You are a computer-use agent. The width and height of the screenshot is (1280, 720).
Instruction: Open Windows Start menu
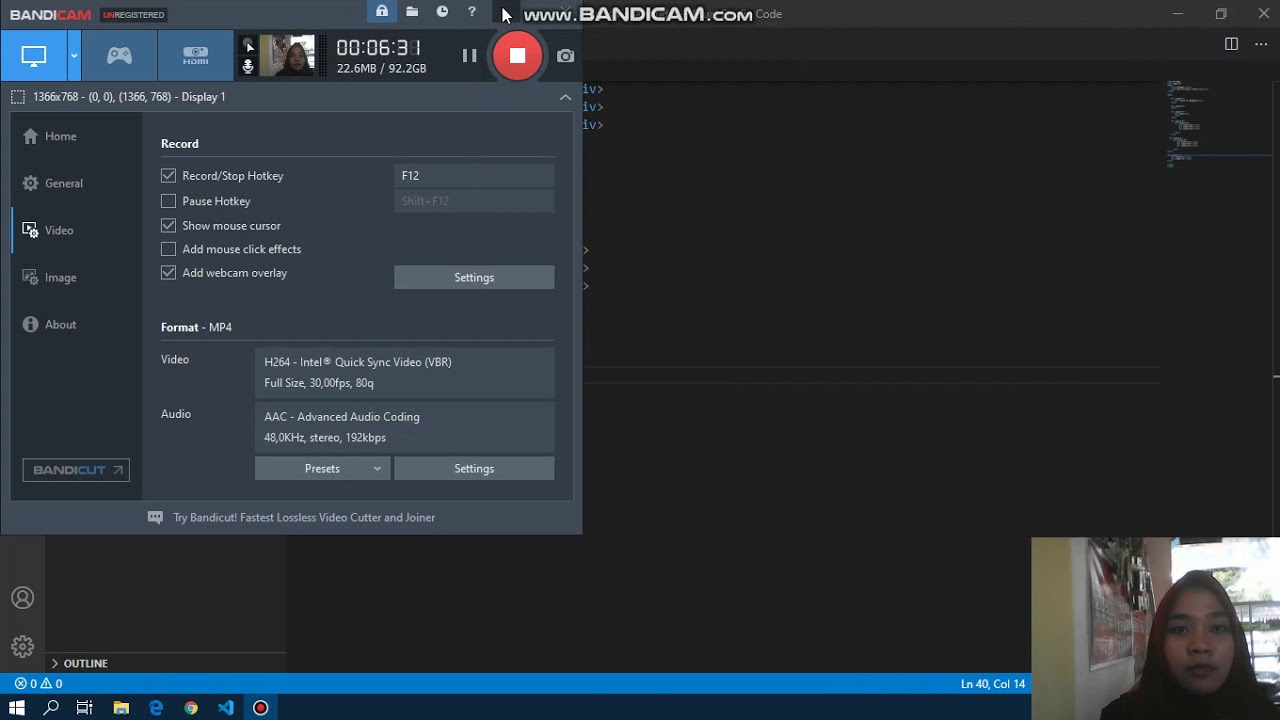pyautogui.click(x=16, y=708)
